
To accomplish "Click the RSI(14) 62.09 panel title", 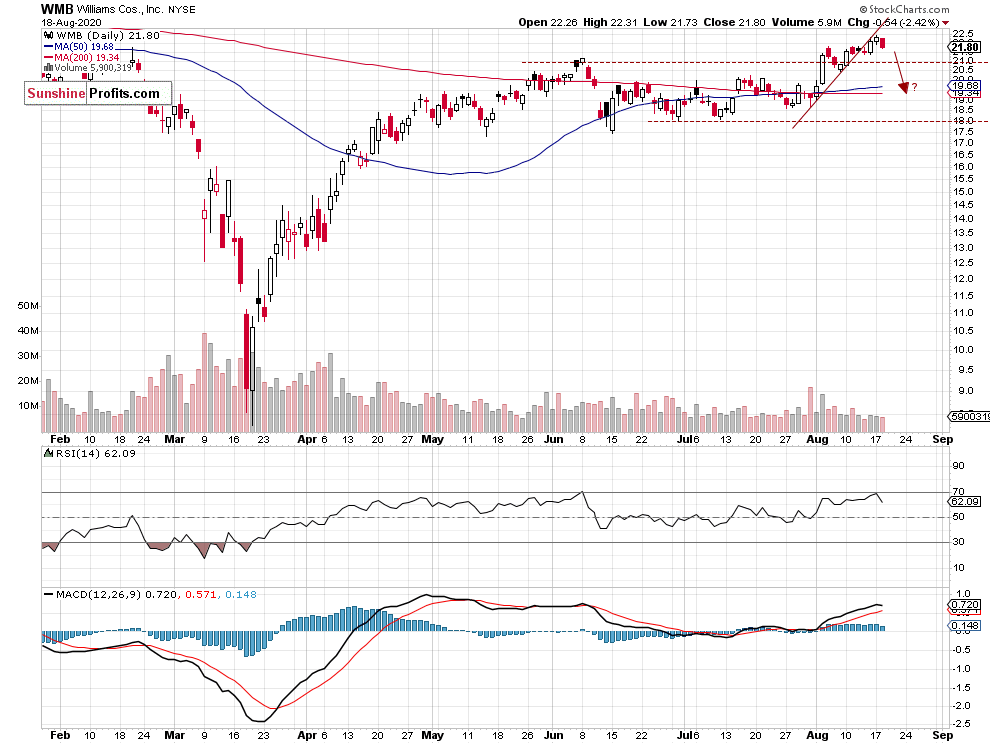I will click(96, 453).
